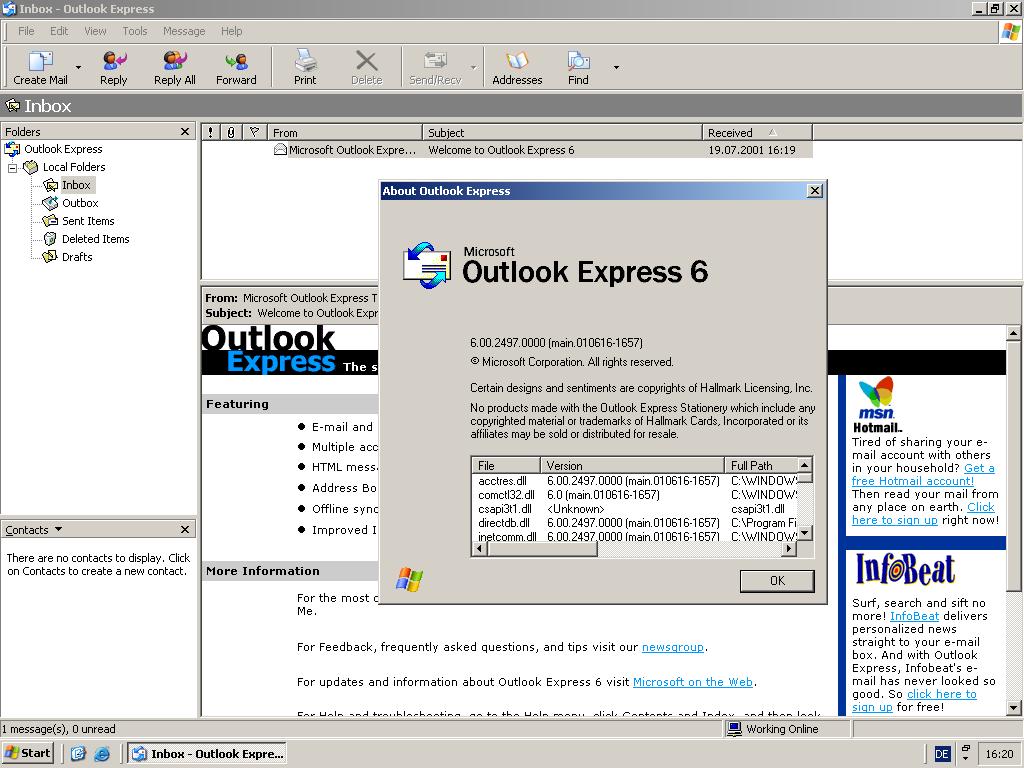Click file list horizontal scroll left arrow
Screen dimensions: 1024x768
(479, 549)
